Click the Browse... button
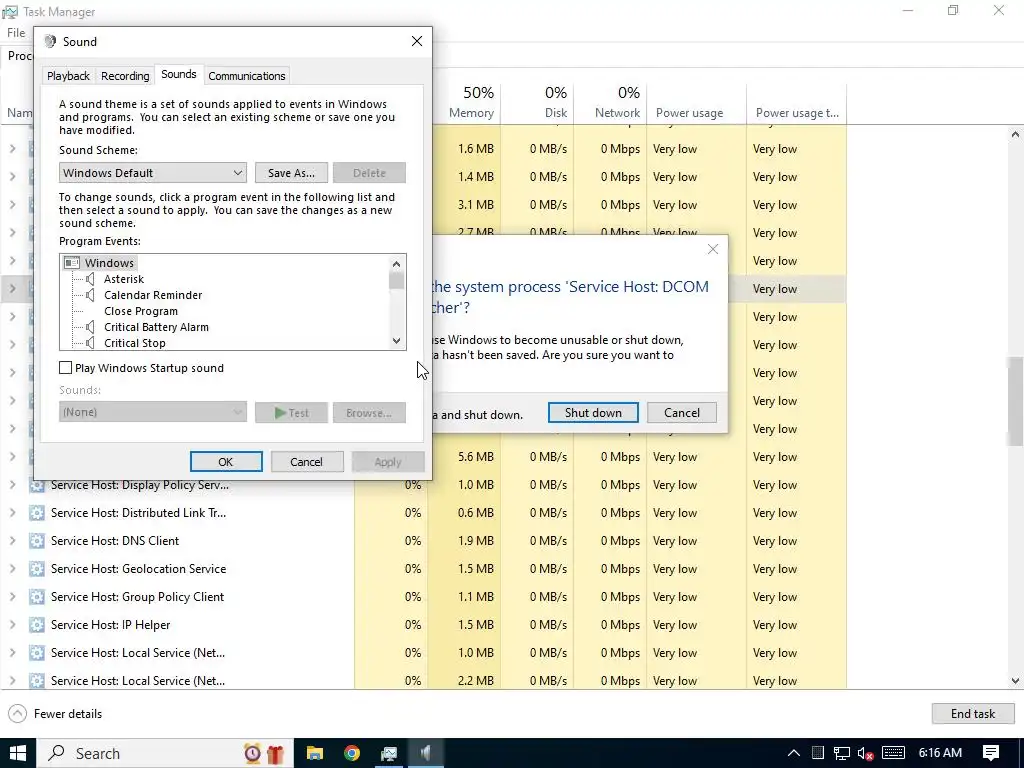 (369, 413)
